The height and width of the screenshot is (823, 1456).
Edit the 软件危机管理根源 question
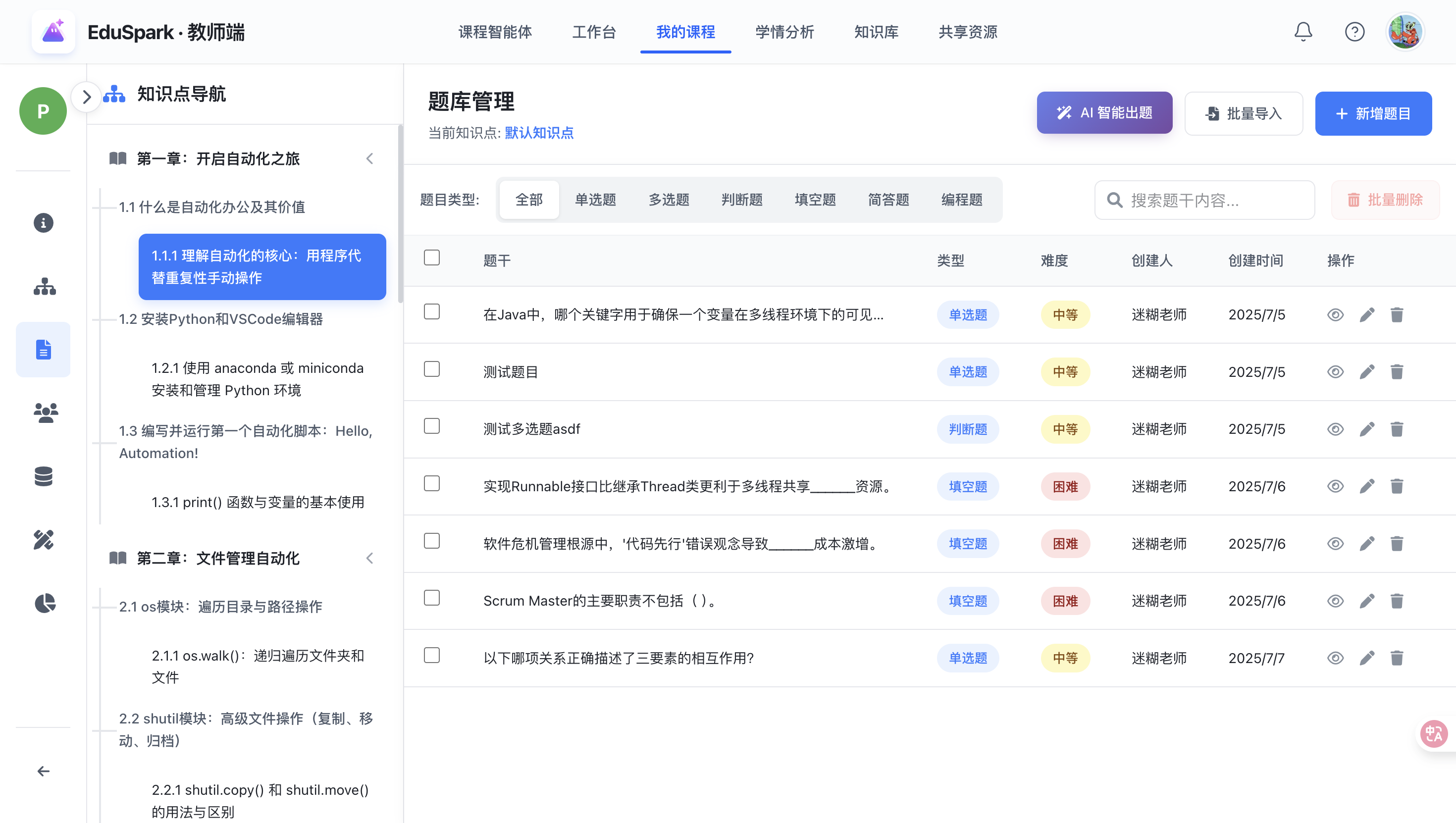click(x=1367, y=543)
